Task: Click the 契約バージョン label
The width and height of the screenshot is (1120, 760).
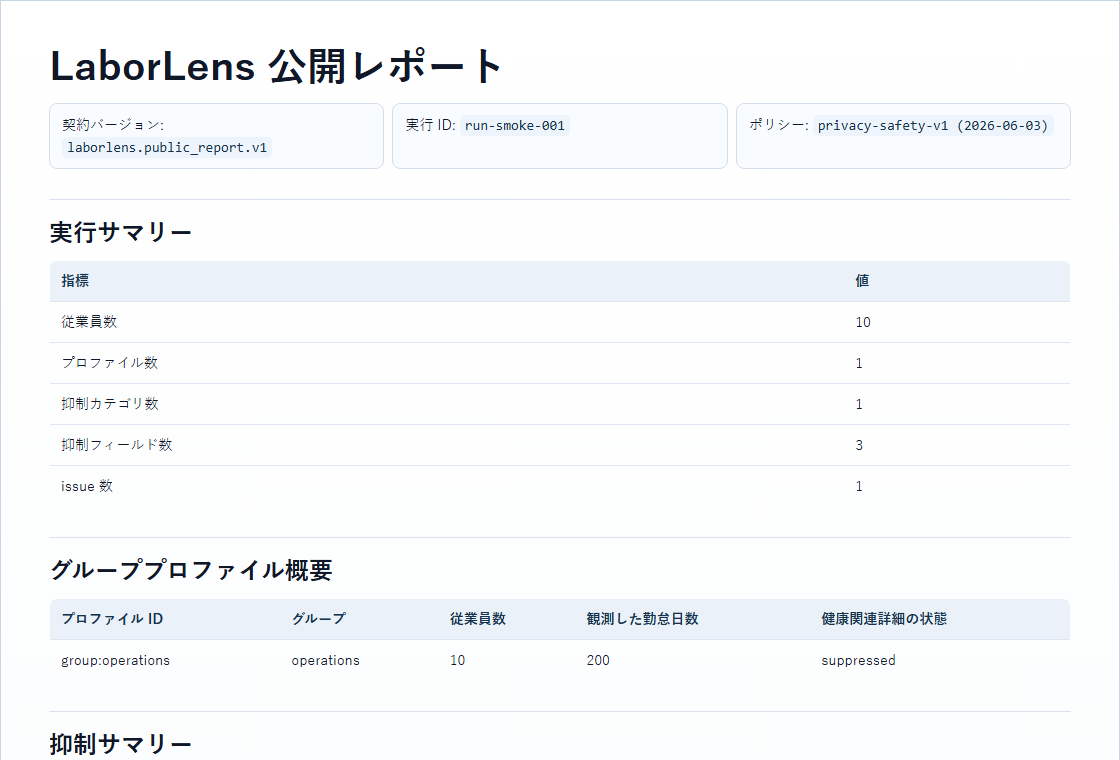Action: point(111,125)
